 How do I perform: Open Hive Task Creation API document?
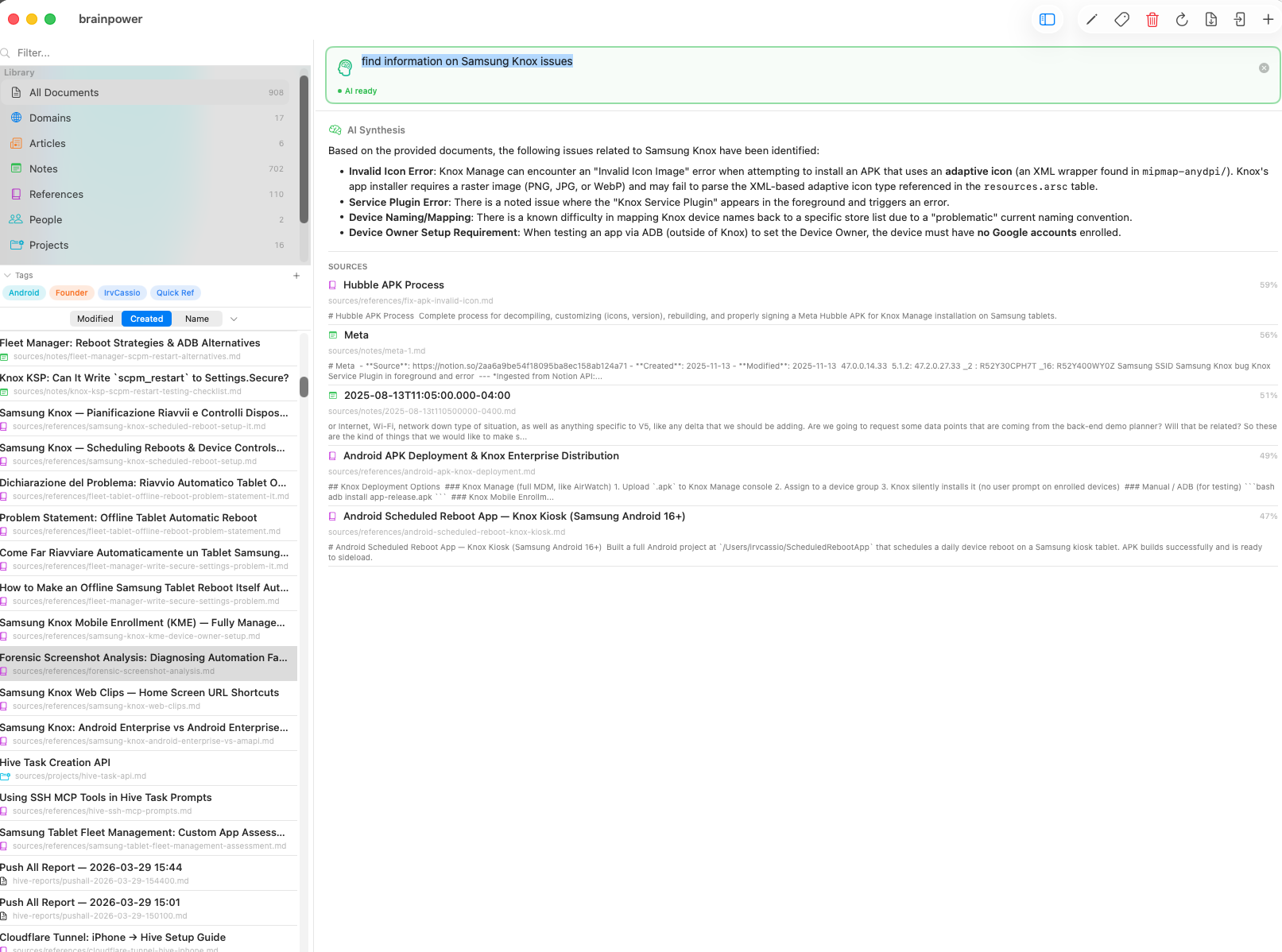pyautogui.click(x=149, y=768)
